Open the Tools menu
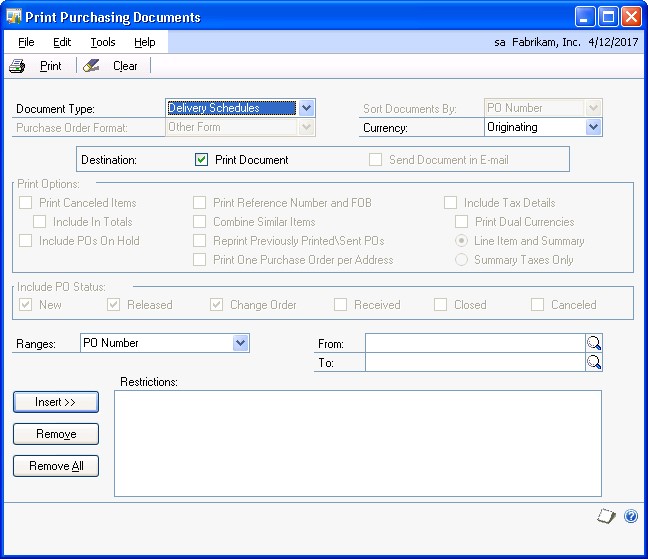 click(103, 42)
